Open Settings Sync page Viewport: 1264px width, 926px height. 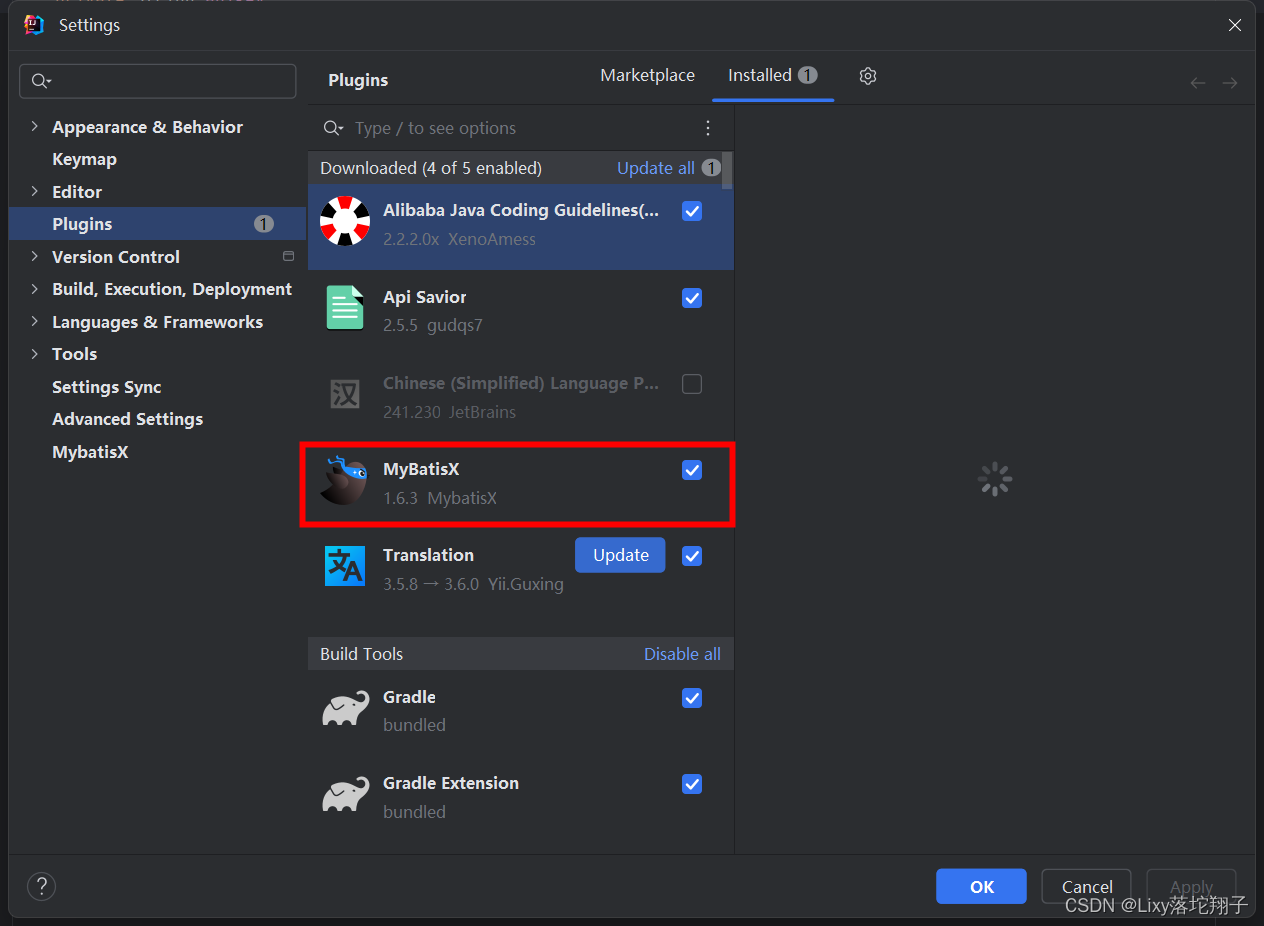click(106, 387)
